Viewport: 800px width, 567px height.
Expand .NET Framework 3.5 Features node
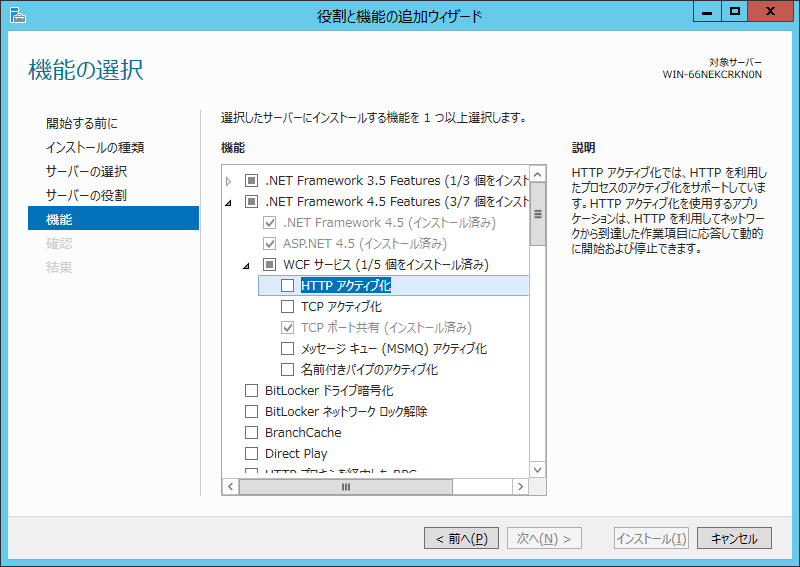[x=229, y=181]
